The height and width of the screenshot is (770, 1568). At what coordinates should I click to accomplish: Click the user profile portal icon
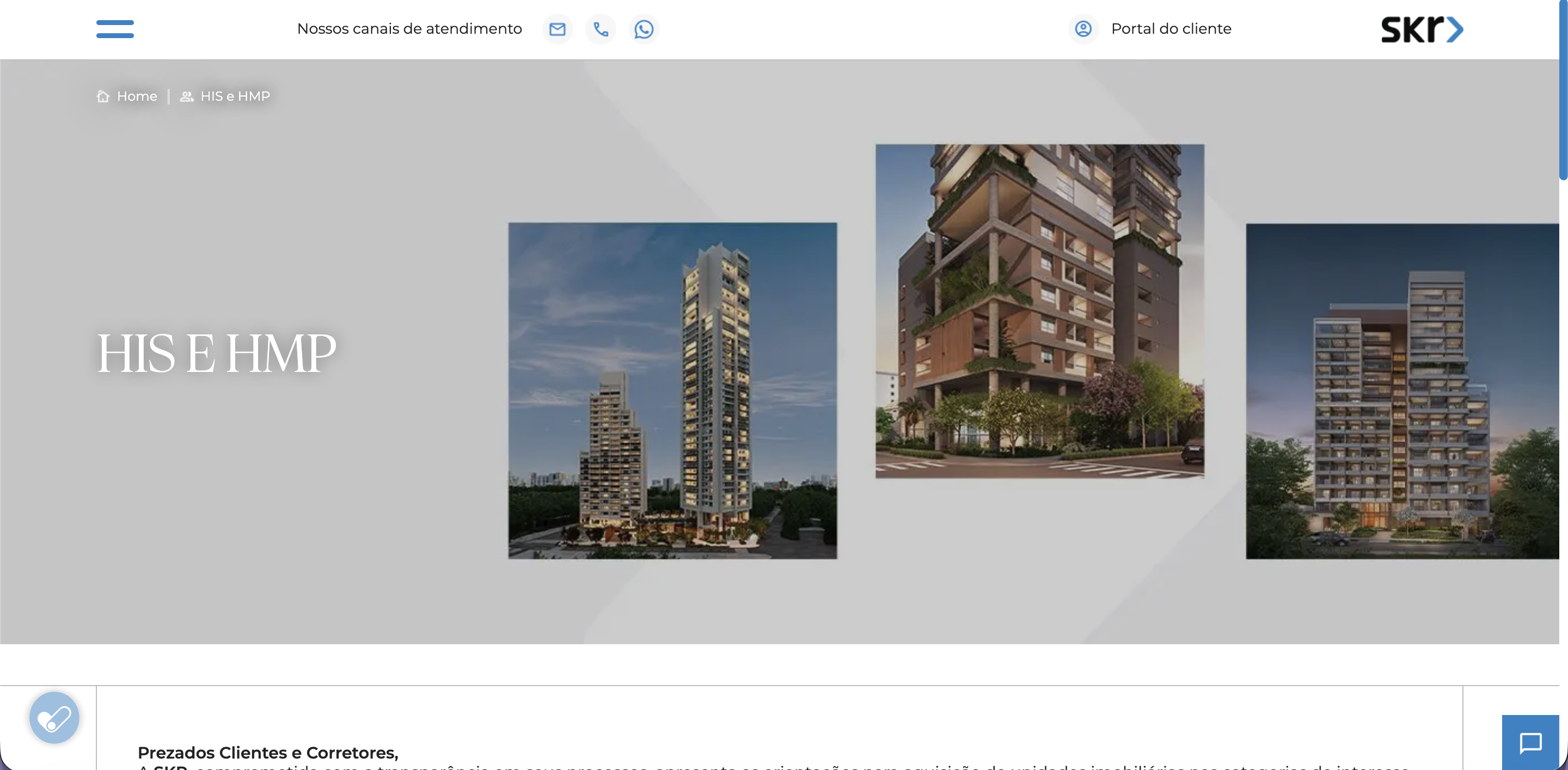click(x=1083, y=29)
